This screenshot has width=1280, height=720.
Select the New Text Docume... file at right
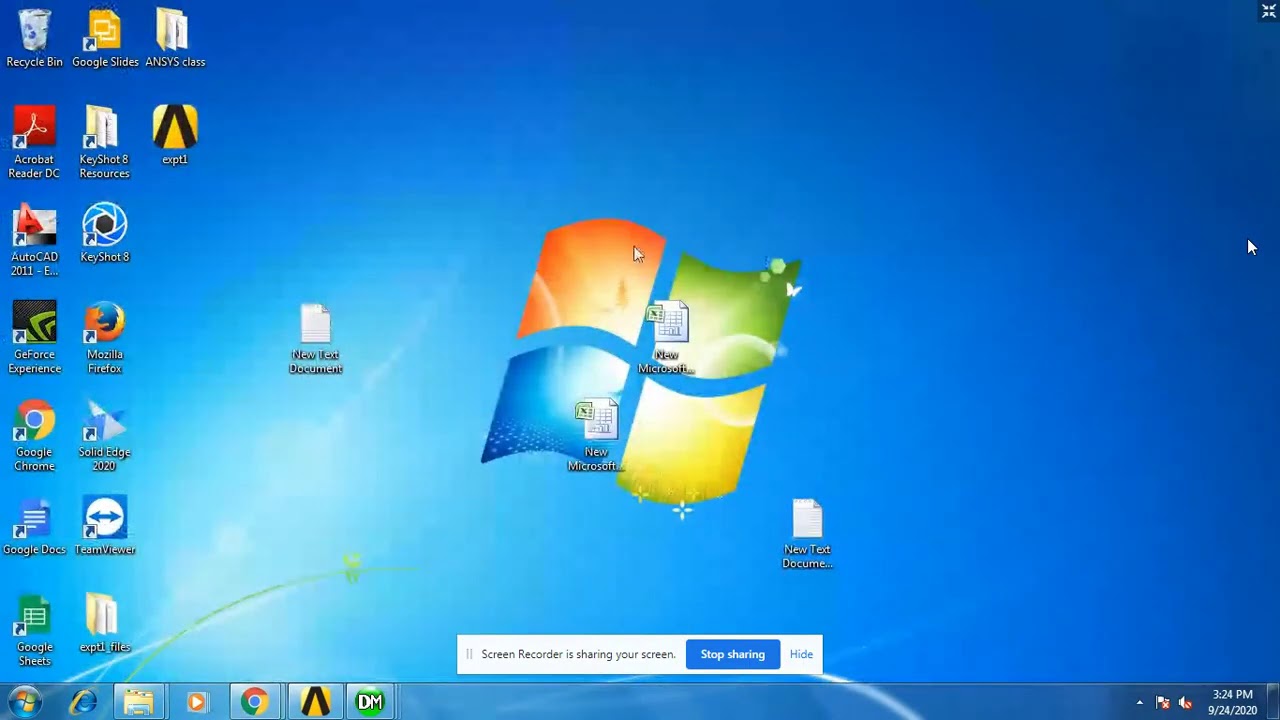807,534
